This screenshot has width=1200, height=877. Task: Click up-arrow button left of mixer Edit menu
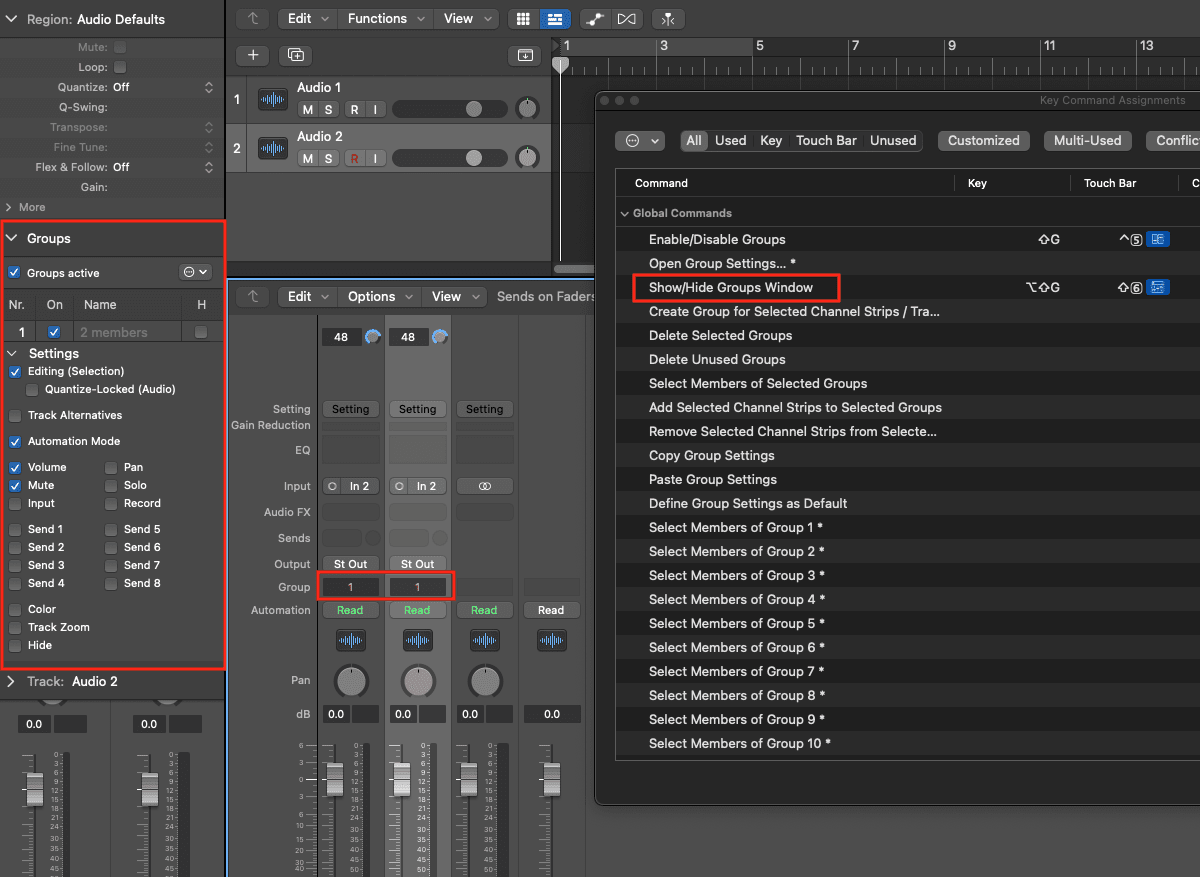point(253,296)
